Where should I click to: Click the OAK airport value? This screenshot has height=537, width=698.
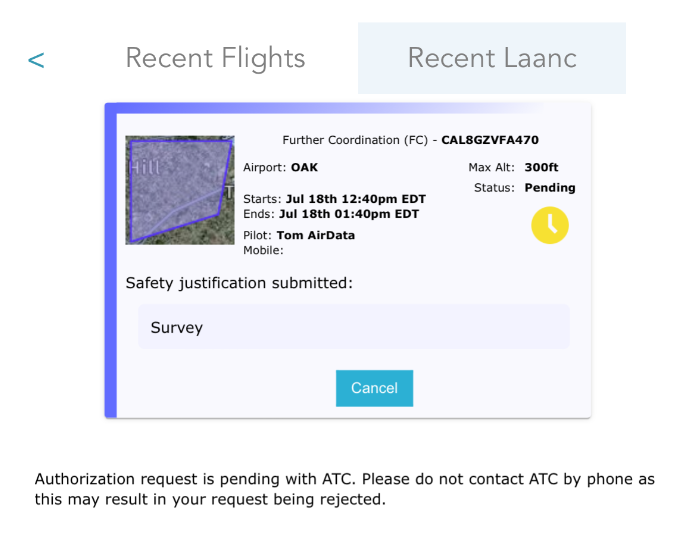304,167
